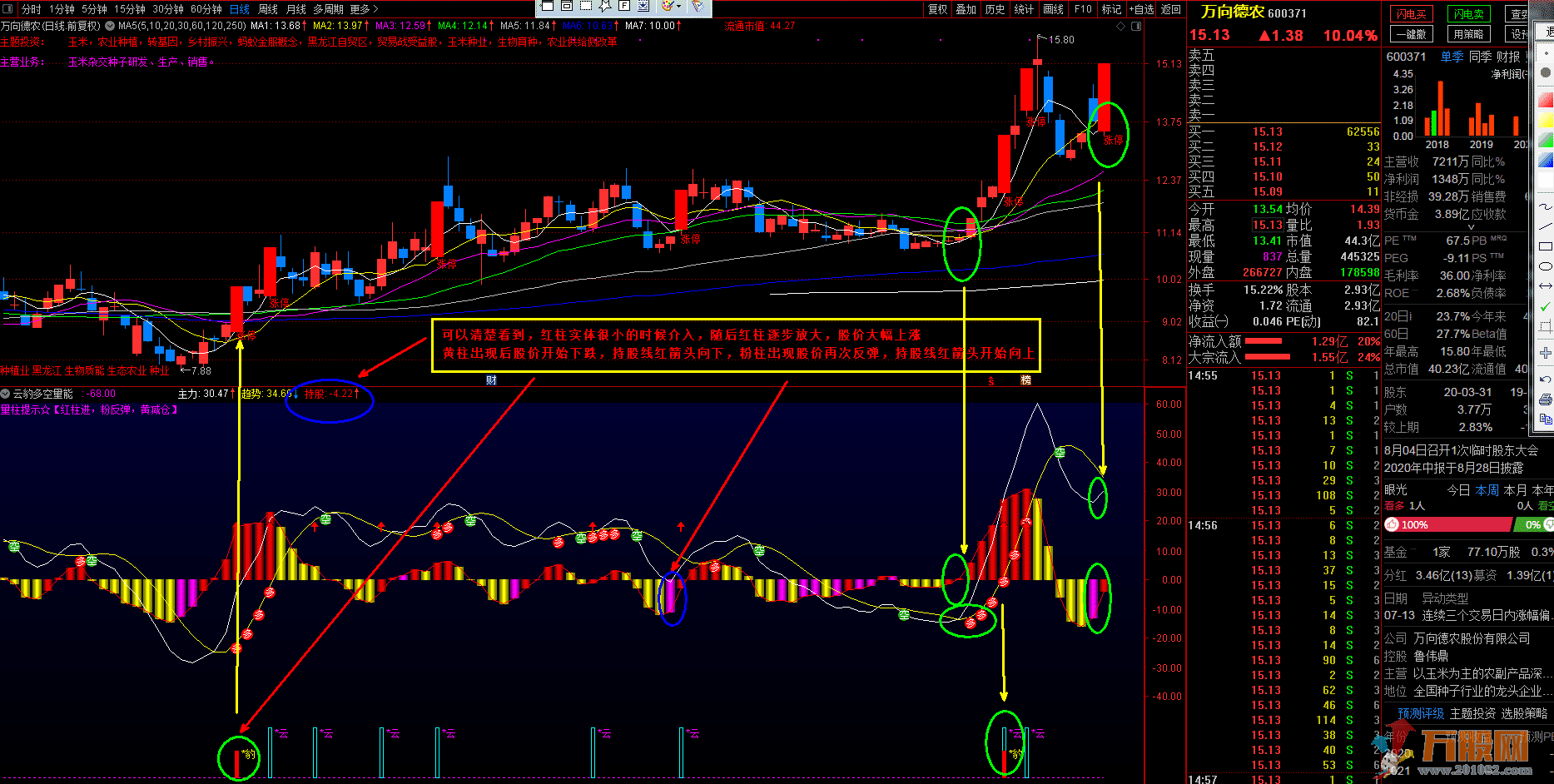Open F10 company info

point(1083,9)
